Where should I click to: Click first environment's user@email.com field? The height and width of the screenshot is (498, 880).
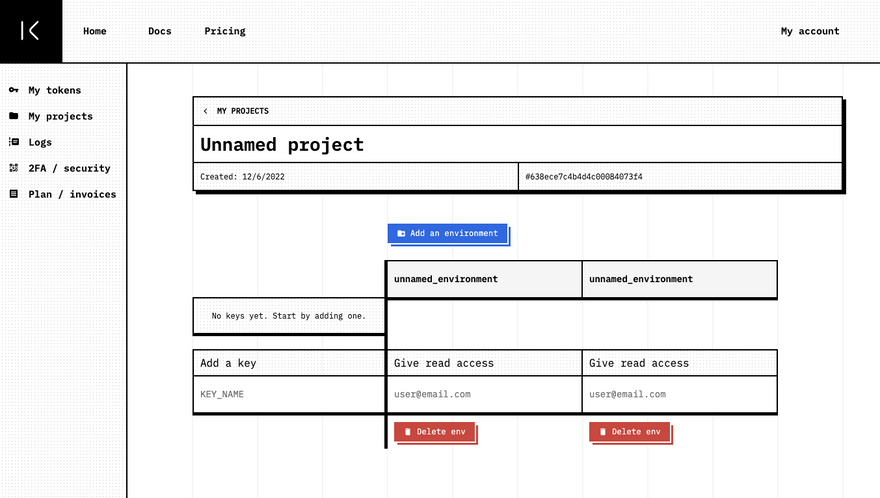[x=483, y=394]
